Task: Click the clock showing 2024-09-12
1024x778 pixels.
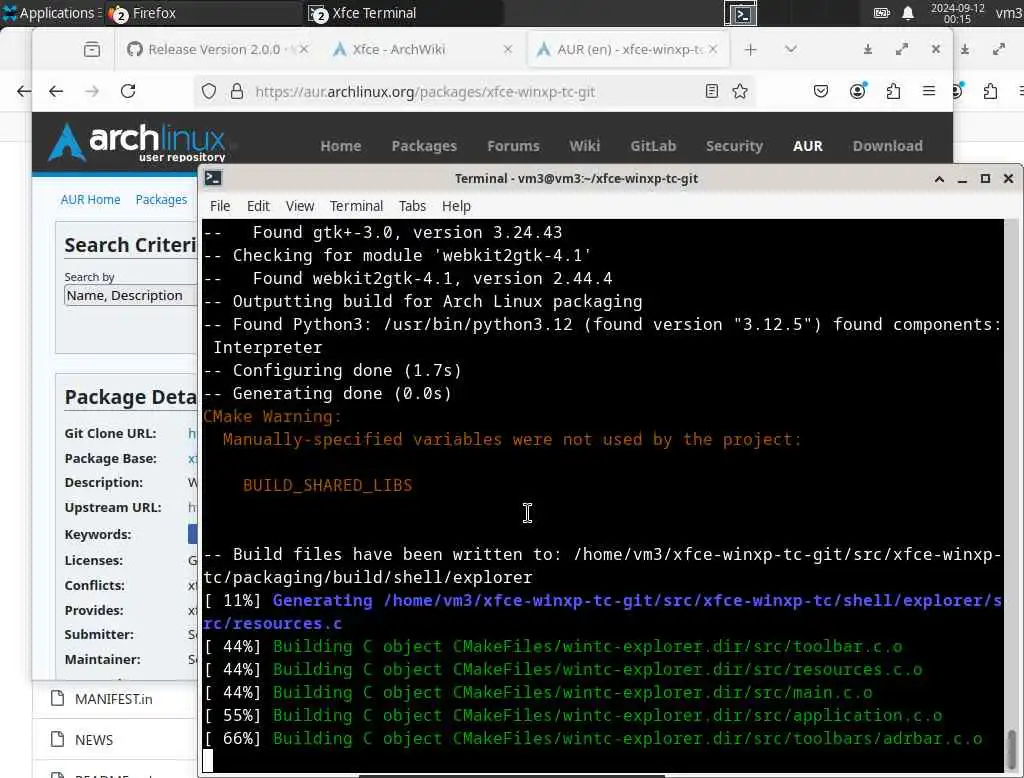Action: [x=957, y=13]
